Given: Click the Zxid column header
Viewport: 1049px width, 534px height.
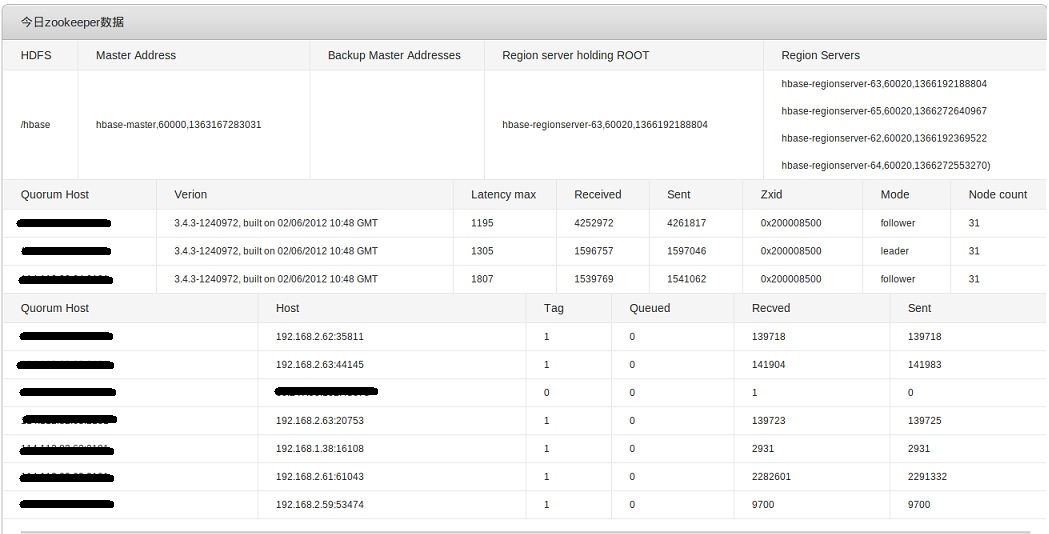Looking at the screenshot, I should (x=757, y=194).
